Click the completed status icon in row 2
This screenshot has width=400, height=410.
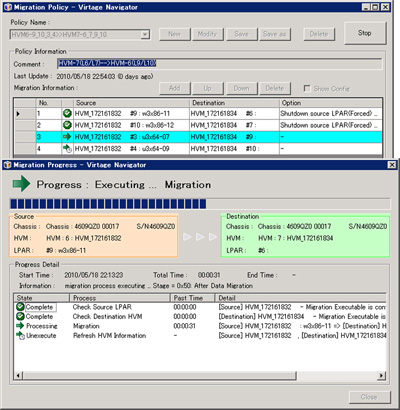[67, 125]
